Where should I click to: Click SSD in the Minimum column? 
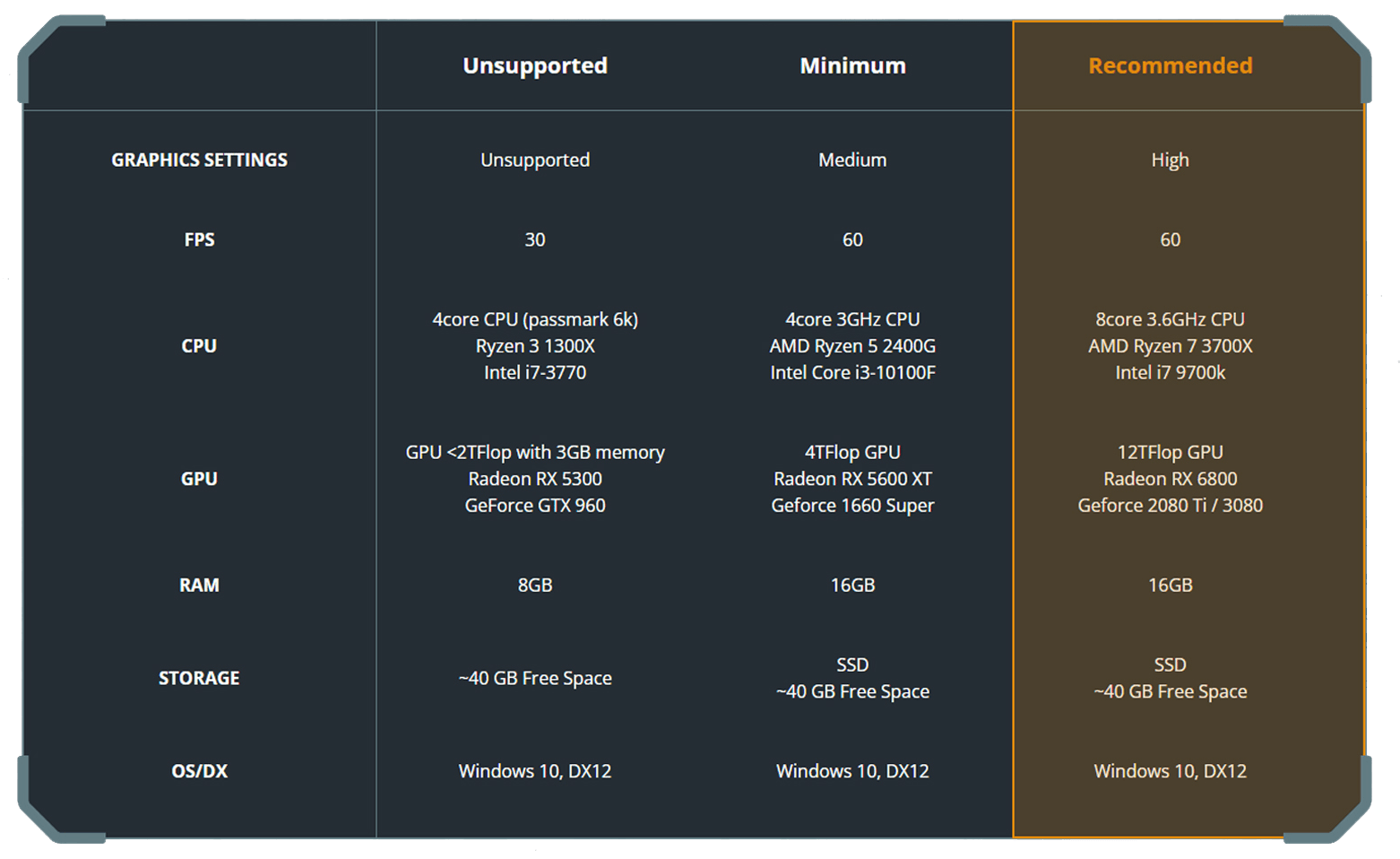coord(852,665)
